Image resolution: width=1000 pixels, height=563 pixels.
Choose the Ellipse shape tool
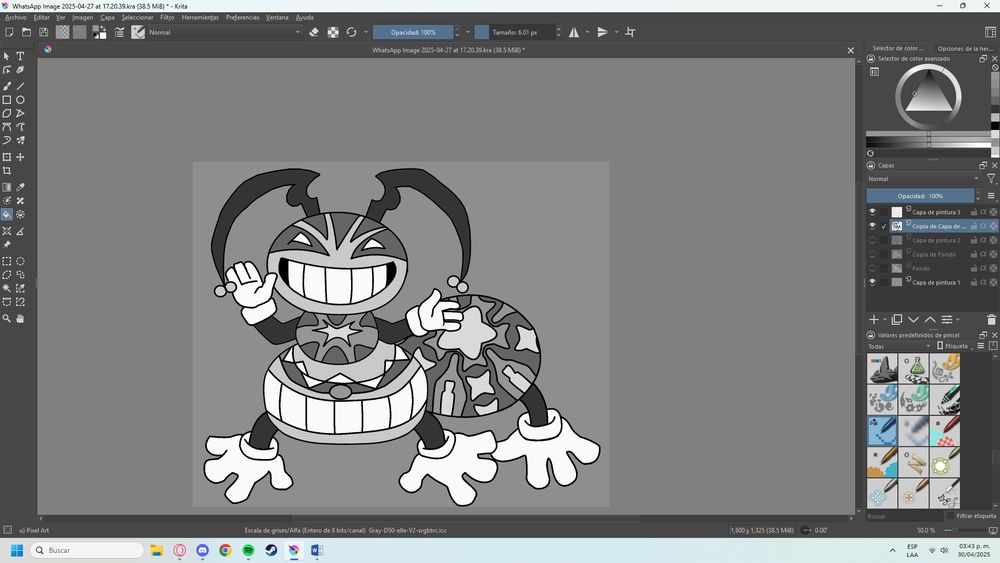(x=20, y=100)
